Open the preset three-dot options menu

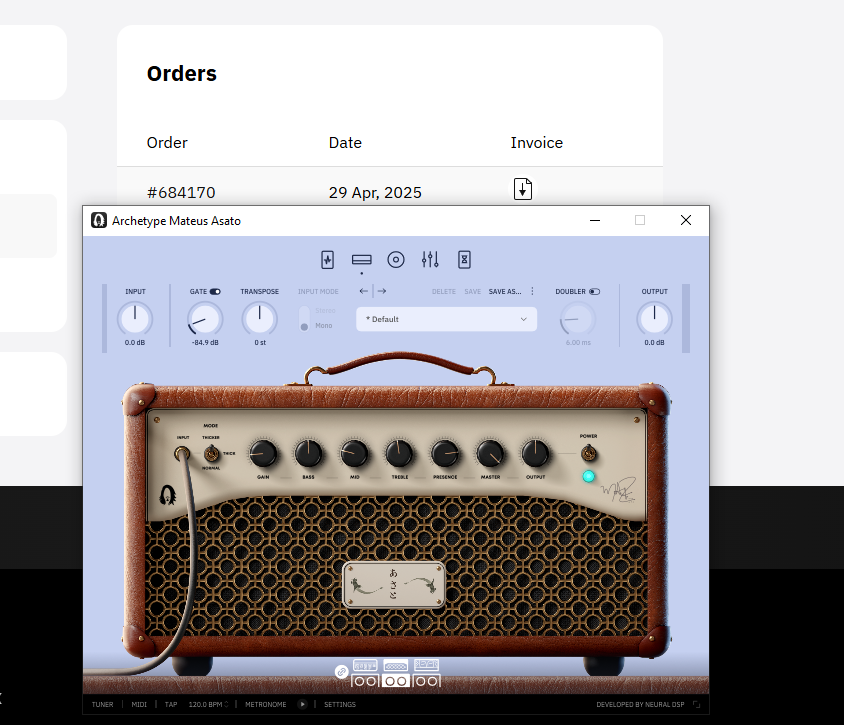point(532,291)
